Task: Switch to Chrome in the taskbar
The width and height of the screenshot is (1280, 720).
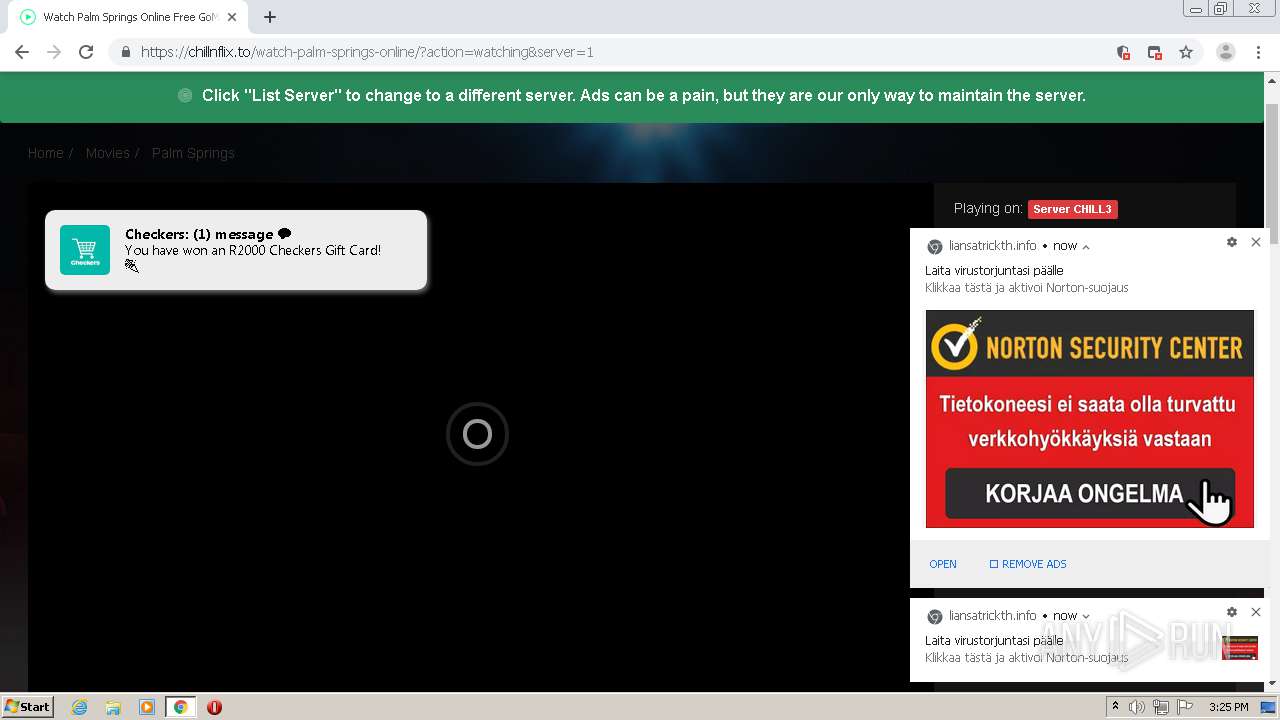Action: coord(180,707)
